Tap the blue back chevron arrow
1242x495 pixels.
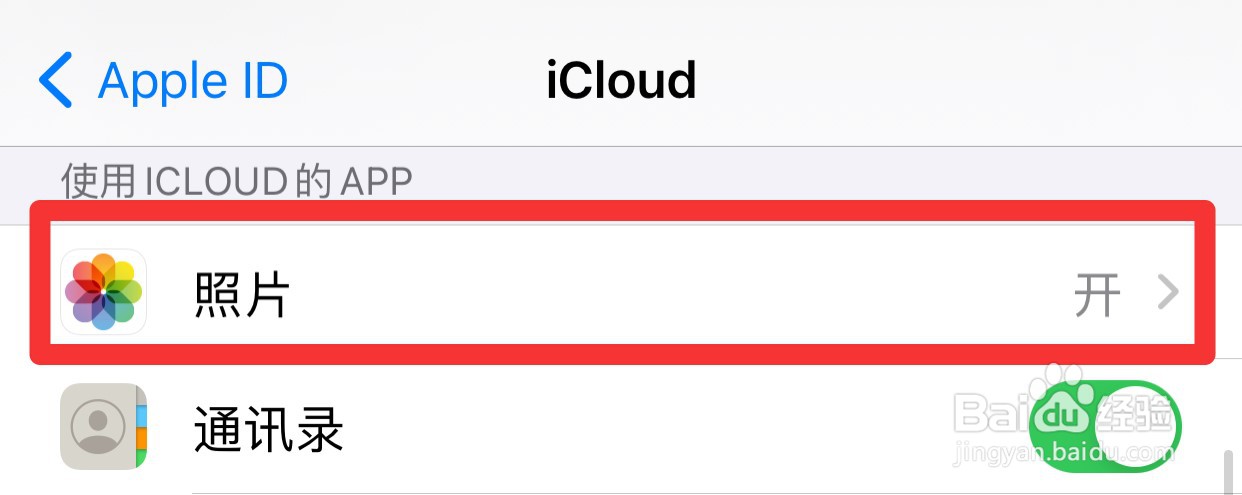pos(55,80)
